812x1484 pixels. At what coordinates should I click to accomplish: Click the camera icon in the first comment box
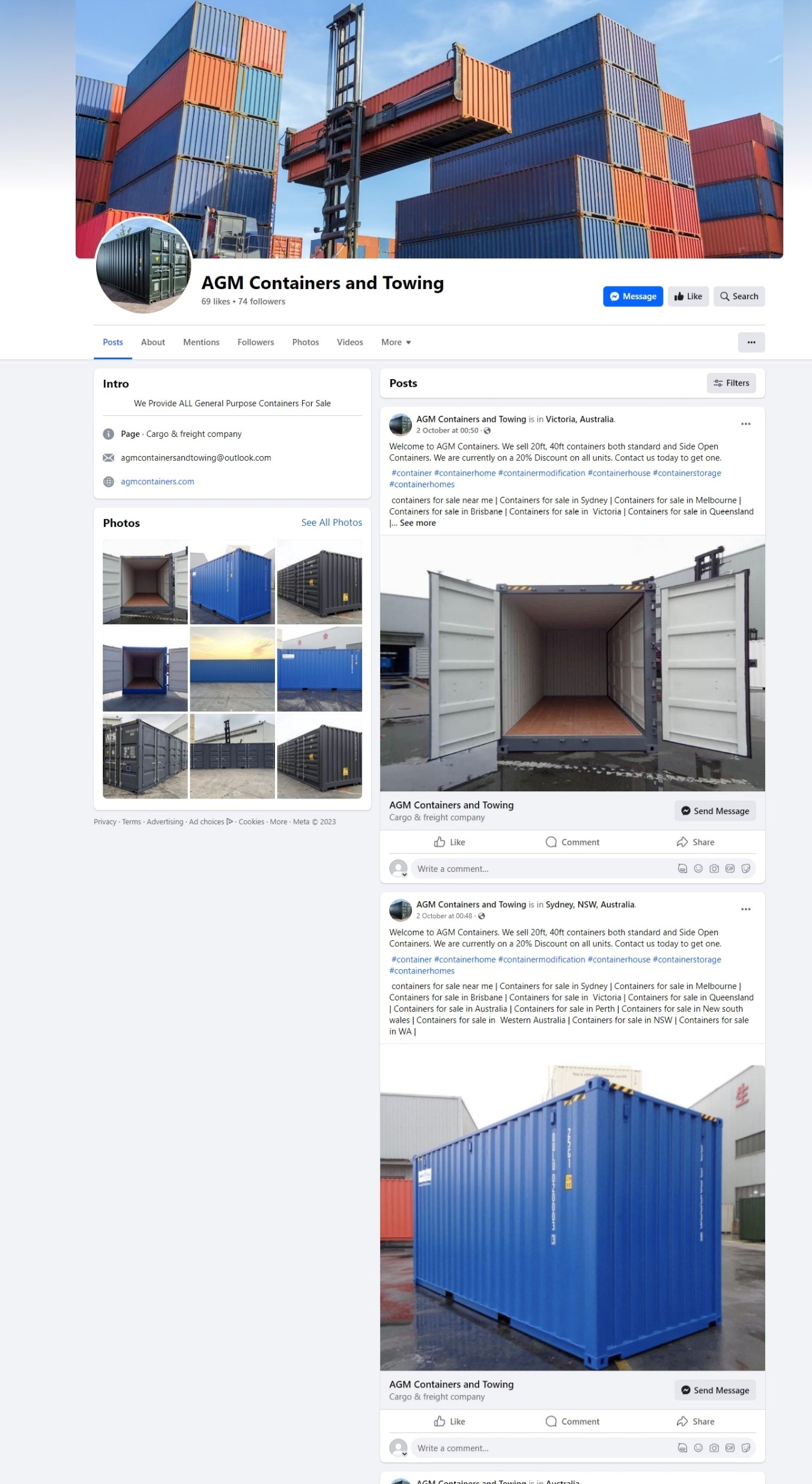click(x=714, y=869)
